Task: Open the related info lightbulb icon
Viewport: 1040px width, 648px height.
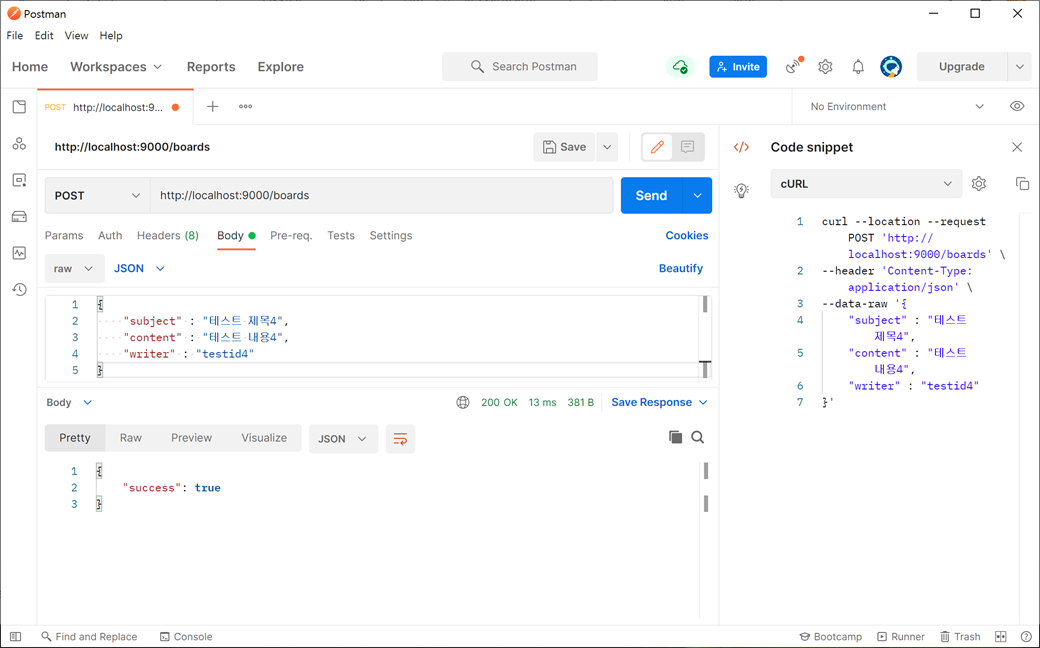Action: pos(742,190)
